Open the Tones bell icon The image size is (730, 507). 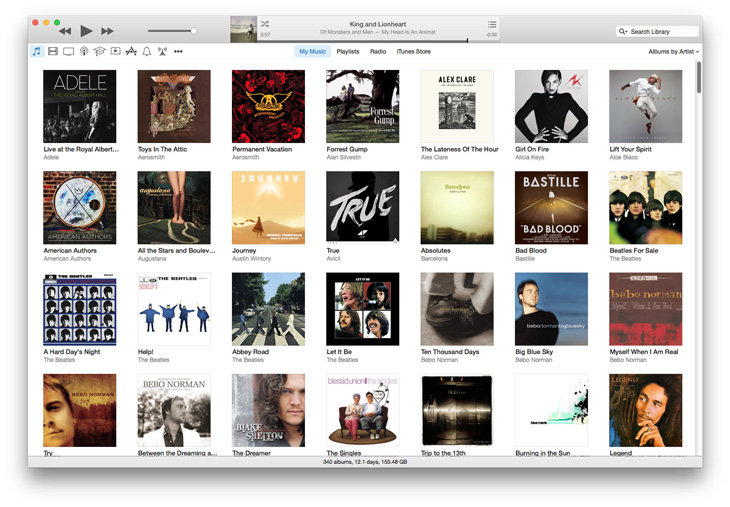pos(147,51)
